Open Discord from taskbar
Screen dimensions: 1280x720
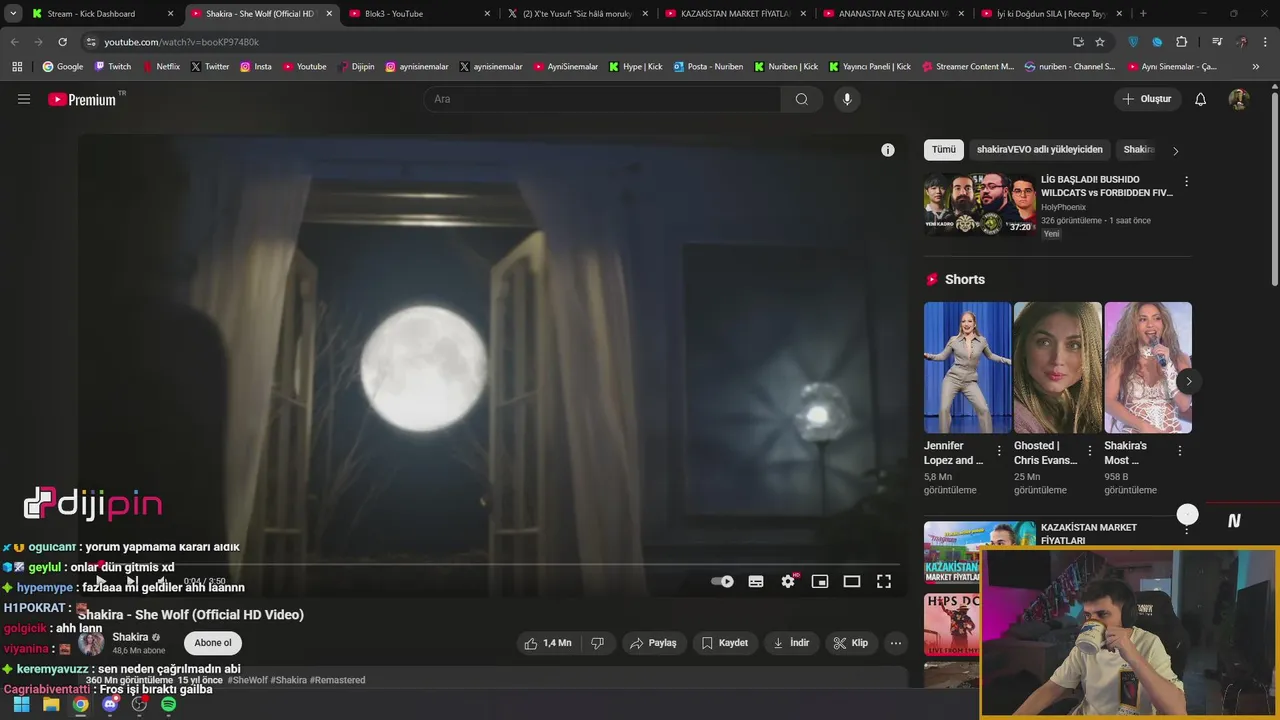click(110, 704)
